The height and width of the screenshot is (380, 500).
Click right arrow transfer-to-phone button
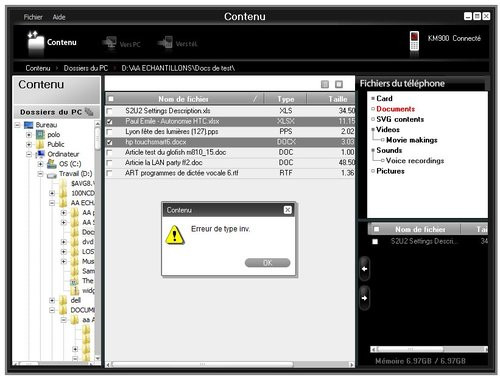(364, 298)
